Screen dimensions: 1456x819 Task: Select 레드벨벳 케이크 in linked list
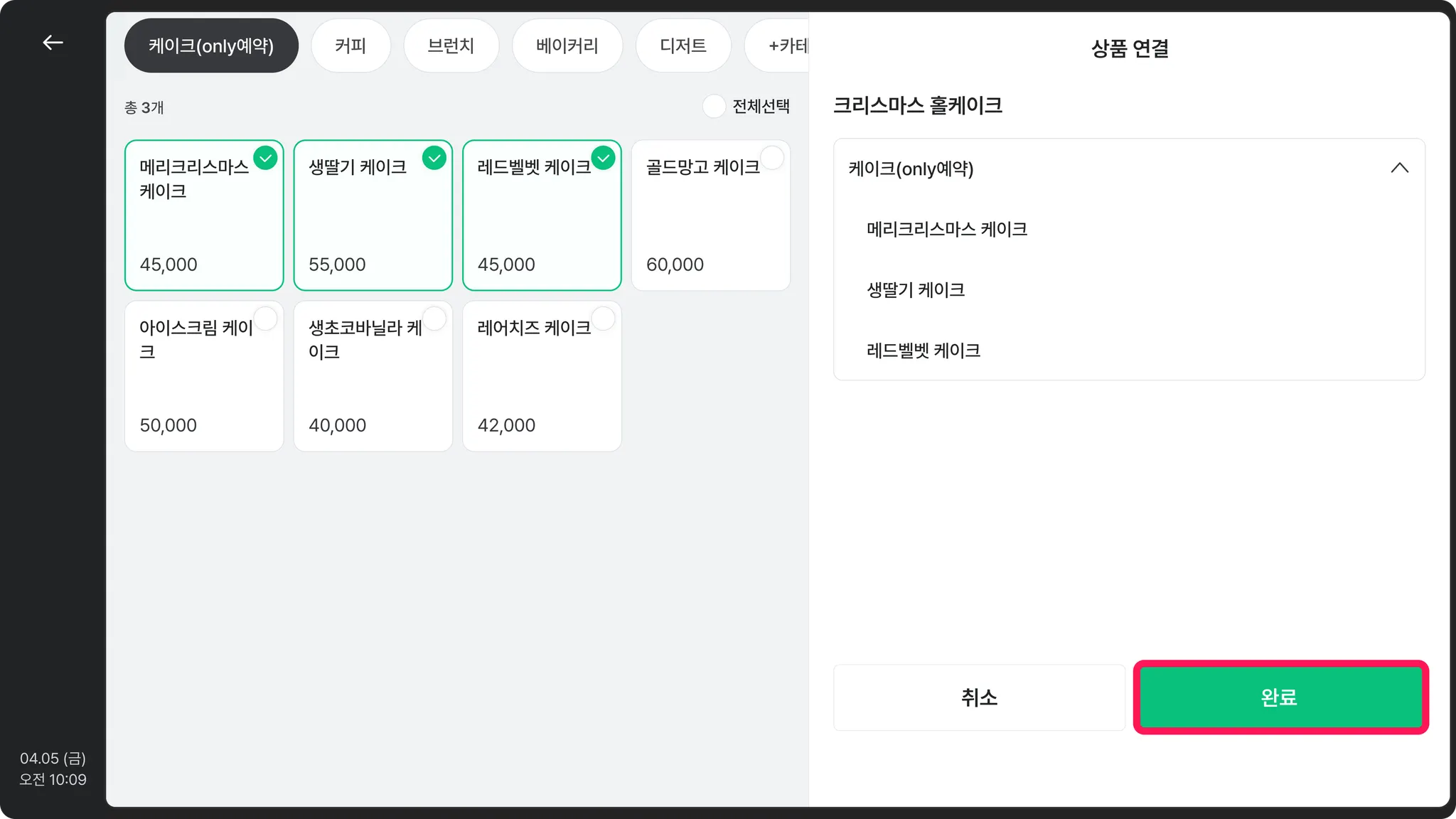coord(923,350)
